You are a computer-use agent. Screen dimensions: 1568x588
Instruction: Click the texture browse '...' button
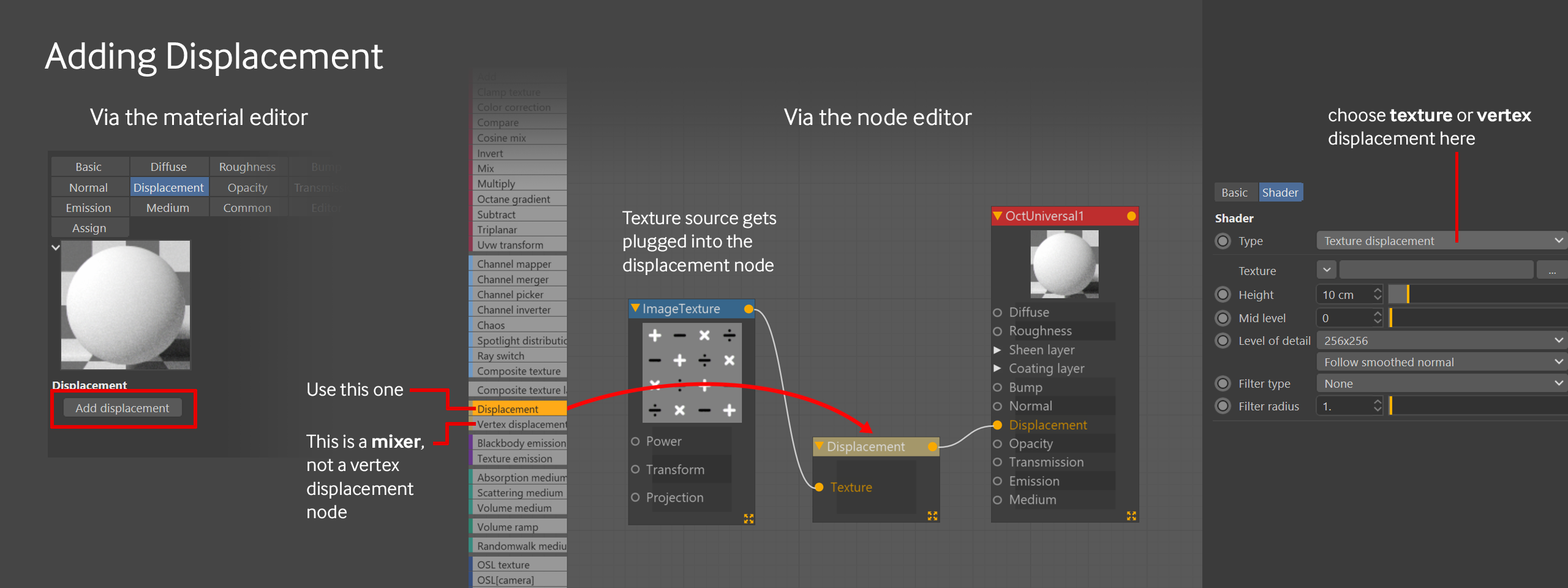click(1551, 270)
